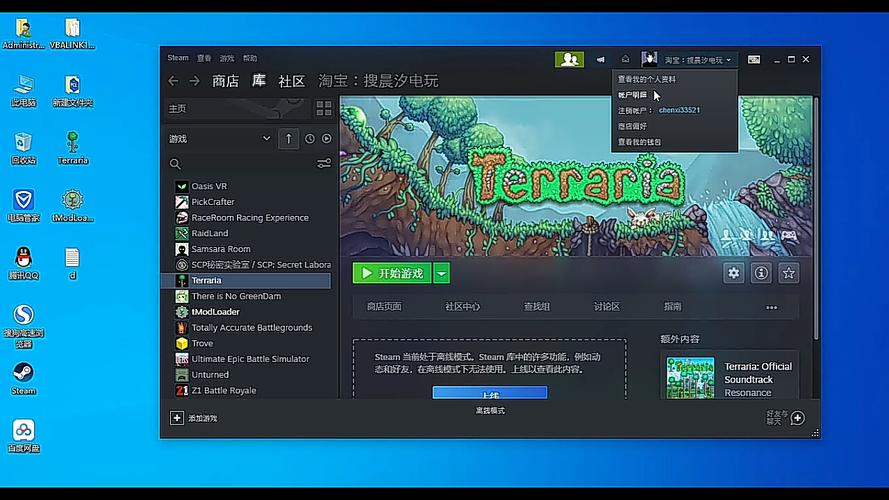Open launch options dropdown beside play button

(442, 273)
